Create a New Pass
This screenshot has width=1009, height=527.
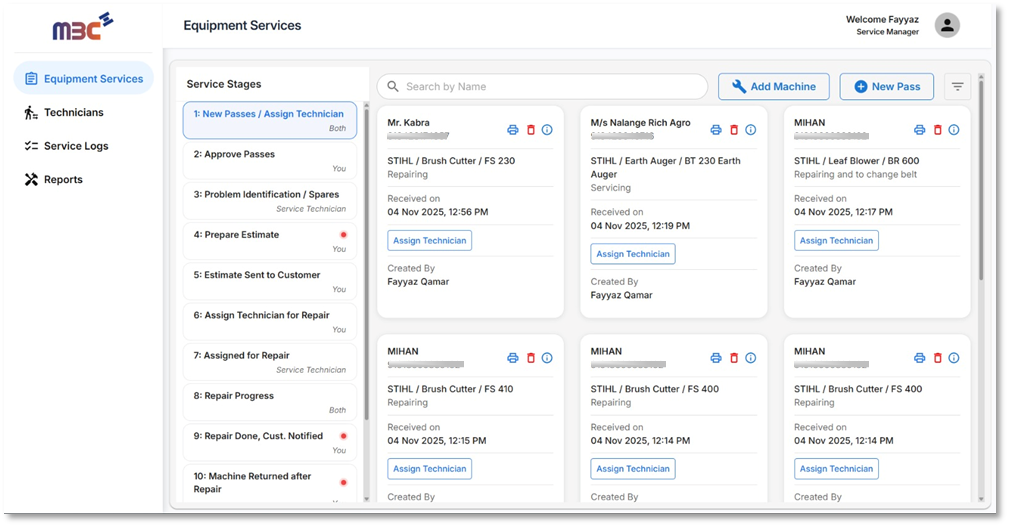(x=886, y=87)
